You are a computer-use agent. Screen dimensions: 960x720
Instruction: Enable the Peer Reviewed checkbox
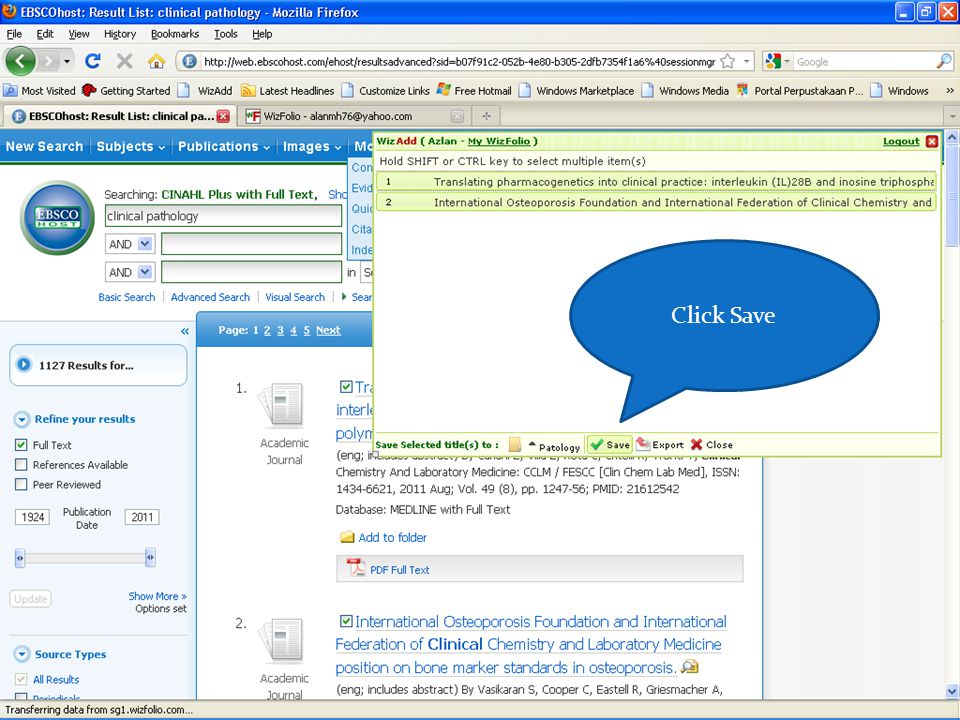pos(21,484)
